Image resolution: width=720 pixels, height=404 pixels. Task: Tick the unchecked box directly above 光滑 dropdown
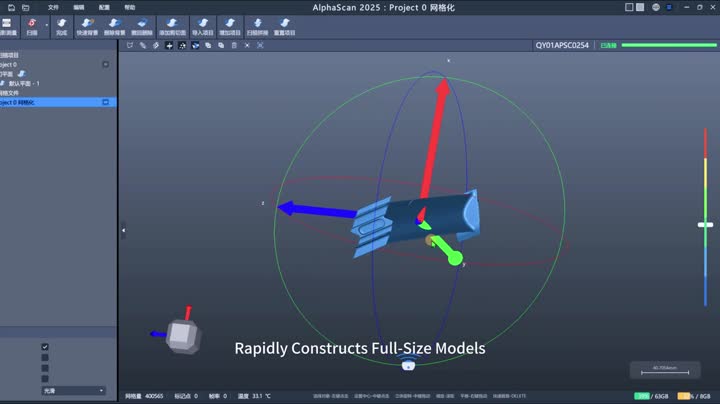pos(45,379)
